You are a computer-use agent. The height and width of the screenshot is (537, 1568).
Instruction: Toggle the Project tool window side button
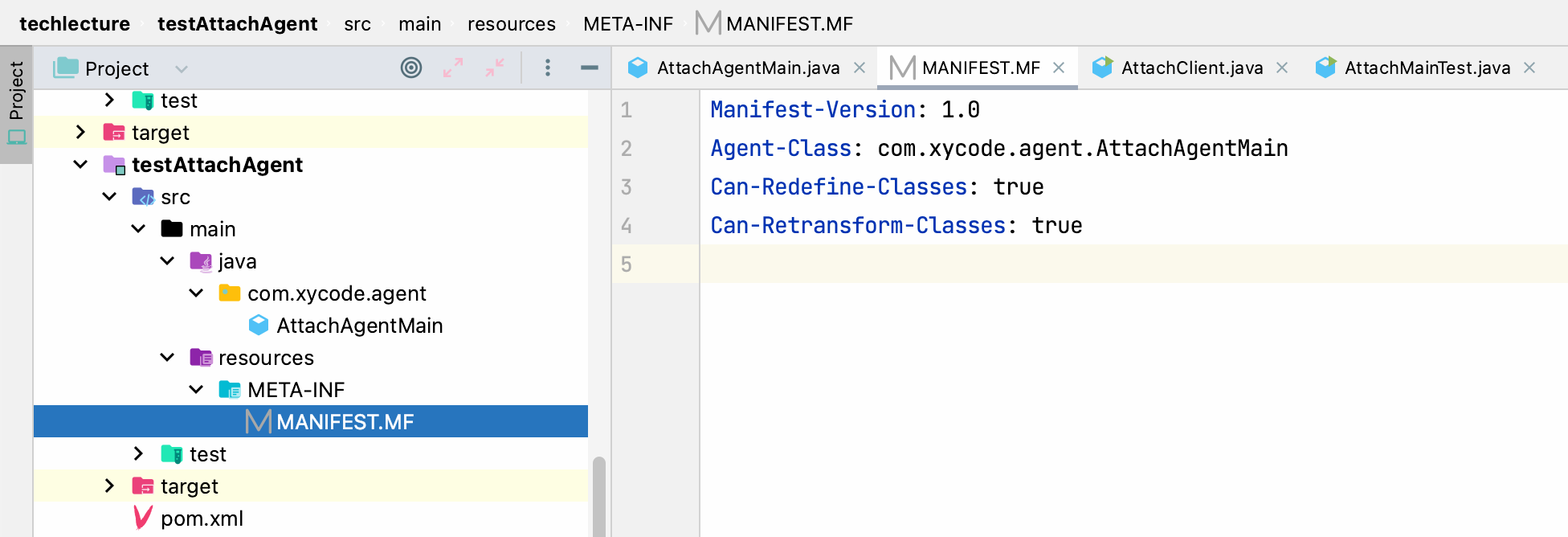coord(16,105)
